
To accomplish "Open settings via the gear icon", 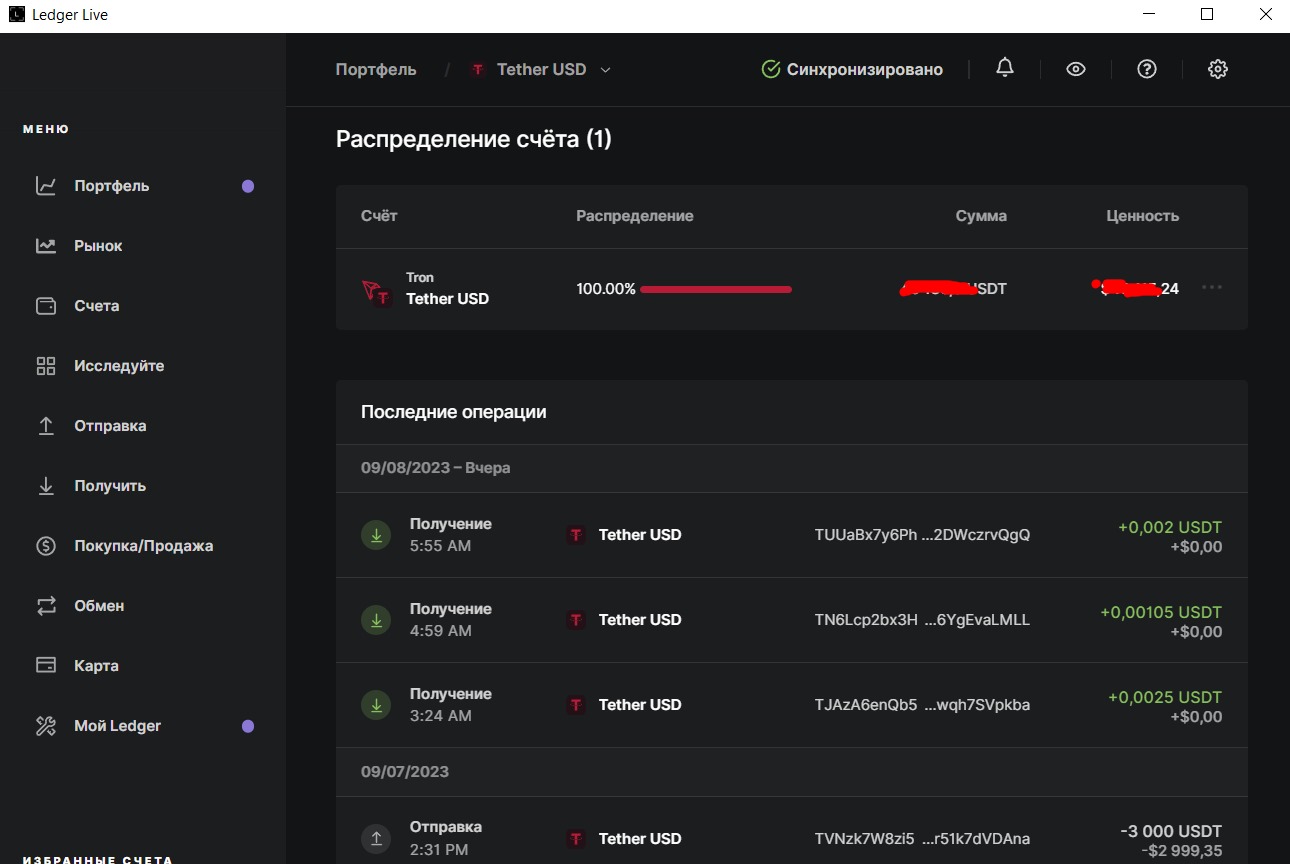I will click(x=1218, y=69).
